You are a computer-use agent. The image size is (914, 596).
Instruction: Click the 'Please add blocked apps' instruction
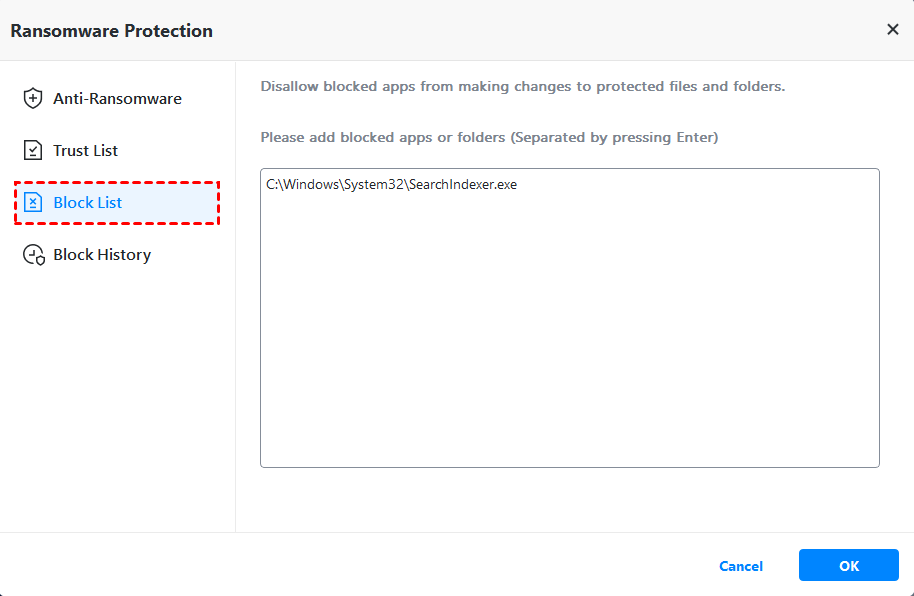[x=489, y=136]
